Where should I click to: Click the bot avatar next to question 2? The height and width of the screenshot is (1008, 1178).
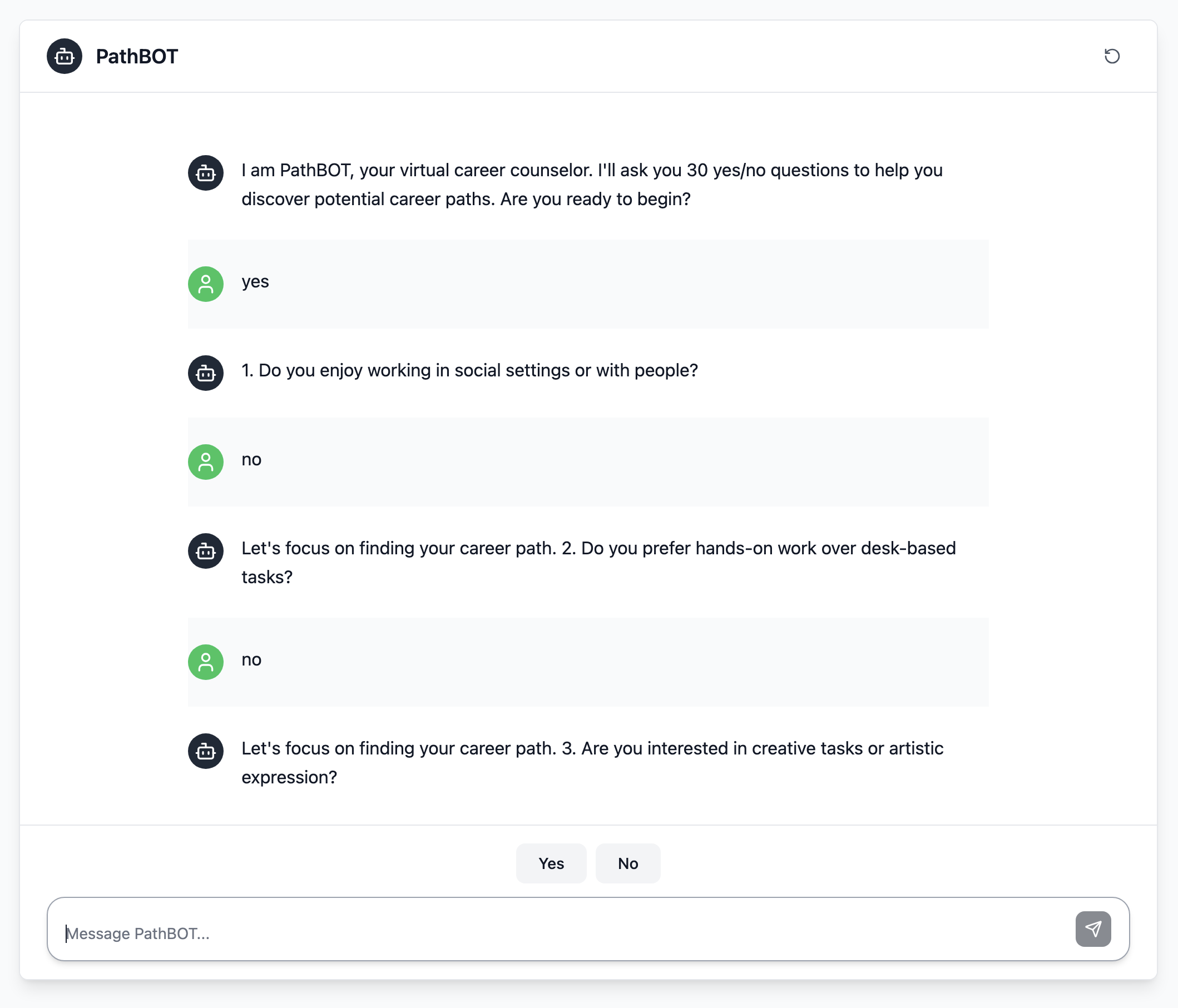(205, 550)
